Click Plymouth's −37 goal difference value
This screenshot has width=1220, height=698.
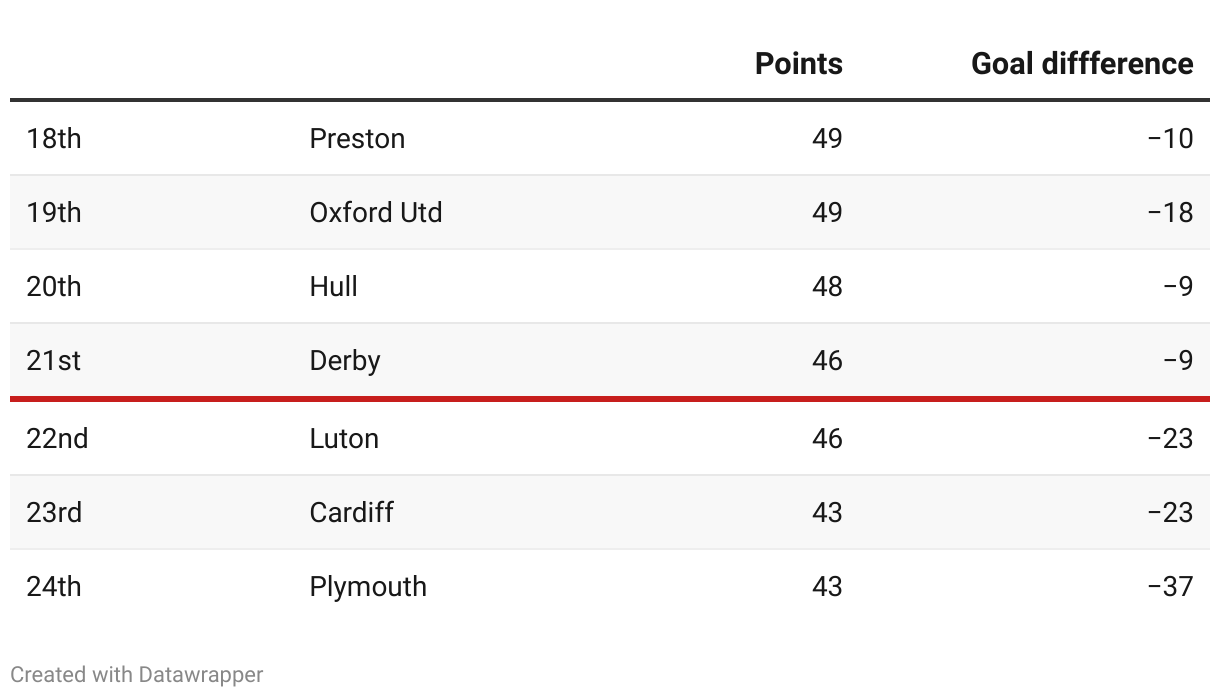click(x=1170, y=586)
